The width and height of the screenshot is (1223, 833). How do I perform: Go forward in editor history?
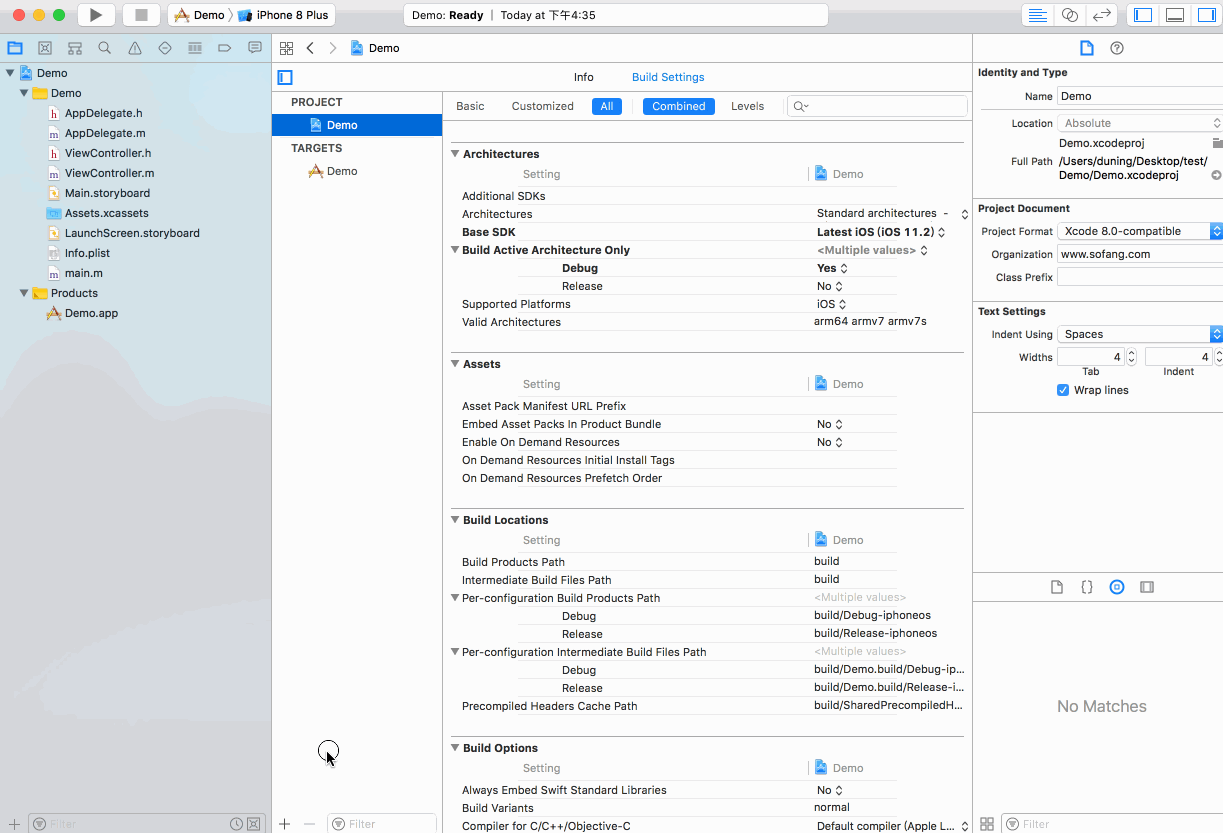(x=333, y=48)
